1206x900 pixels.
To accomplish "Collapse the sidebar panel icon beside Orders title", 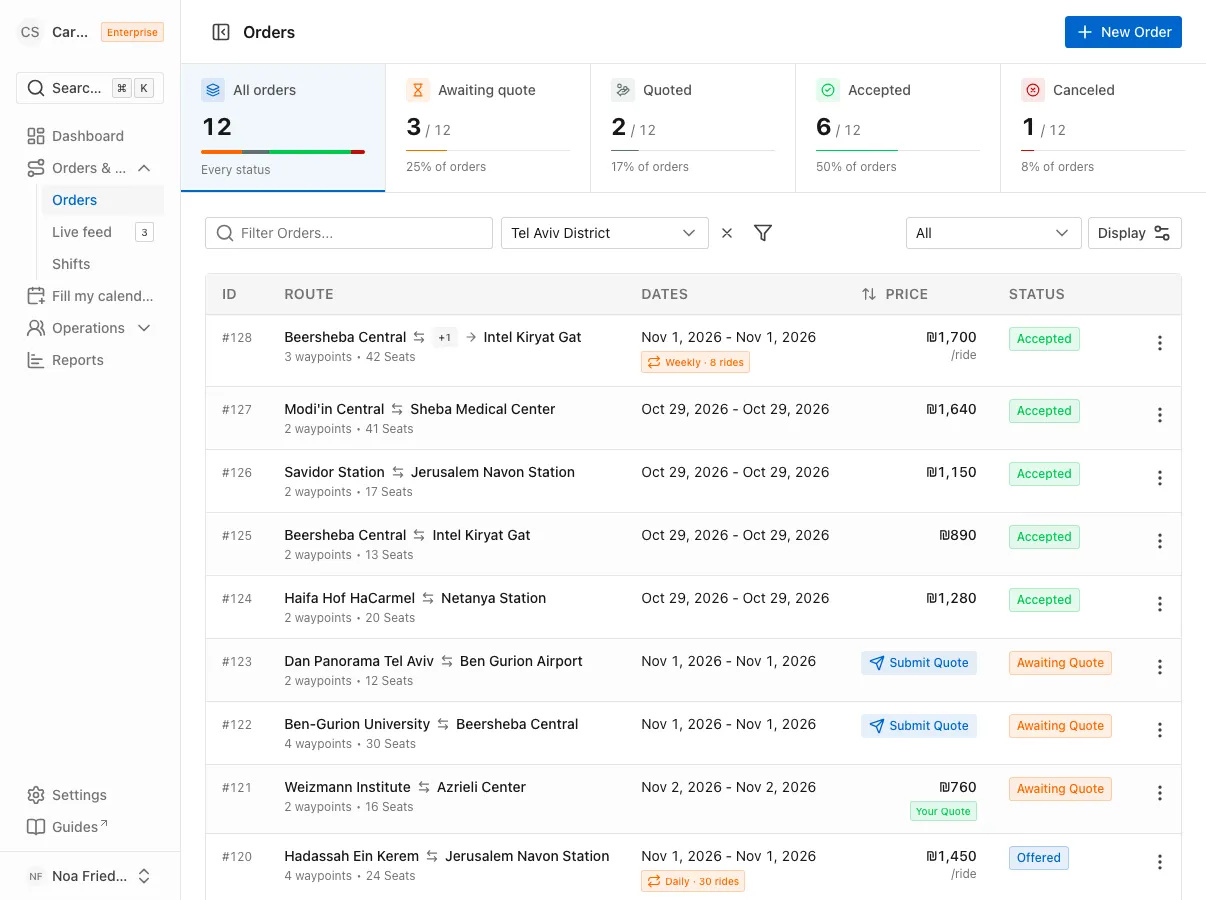I will coord(221,32).
